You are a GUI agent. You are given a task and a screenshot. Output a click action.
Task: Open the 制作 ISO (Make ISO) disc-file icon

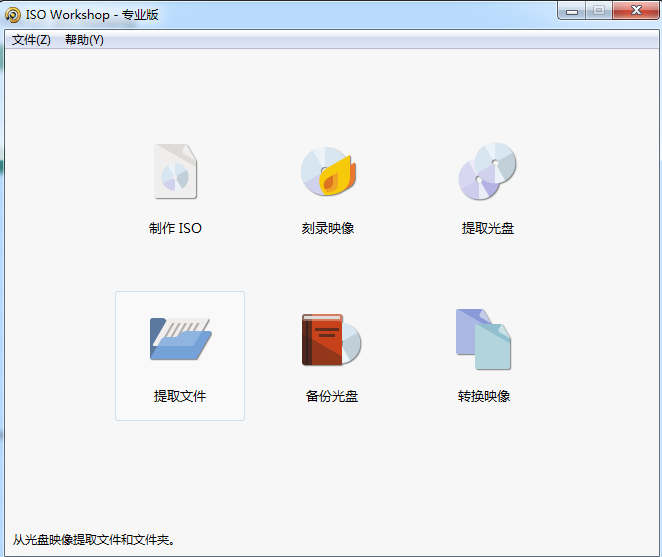(x=175, y=171)
